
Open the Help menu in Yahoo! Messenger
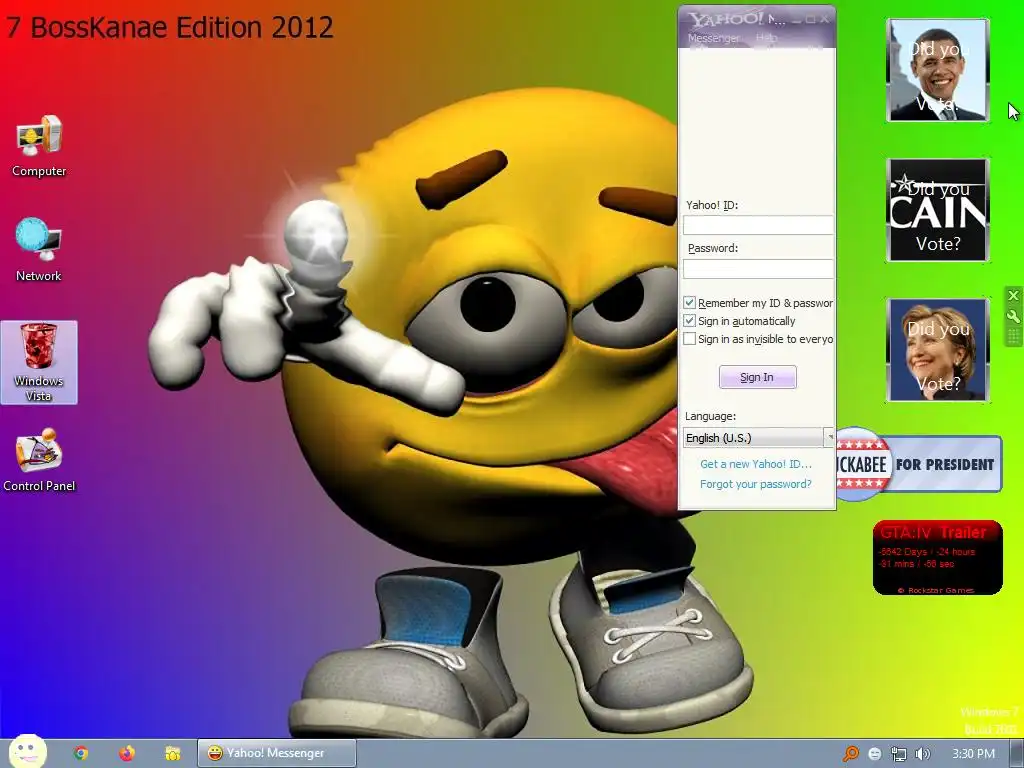(x=766, y=39)
